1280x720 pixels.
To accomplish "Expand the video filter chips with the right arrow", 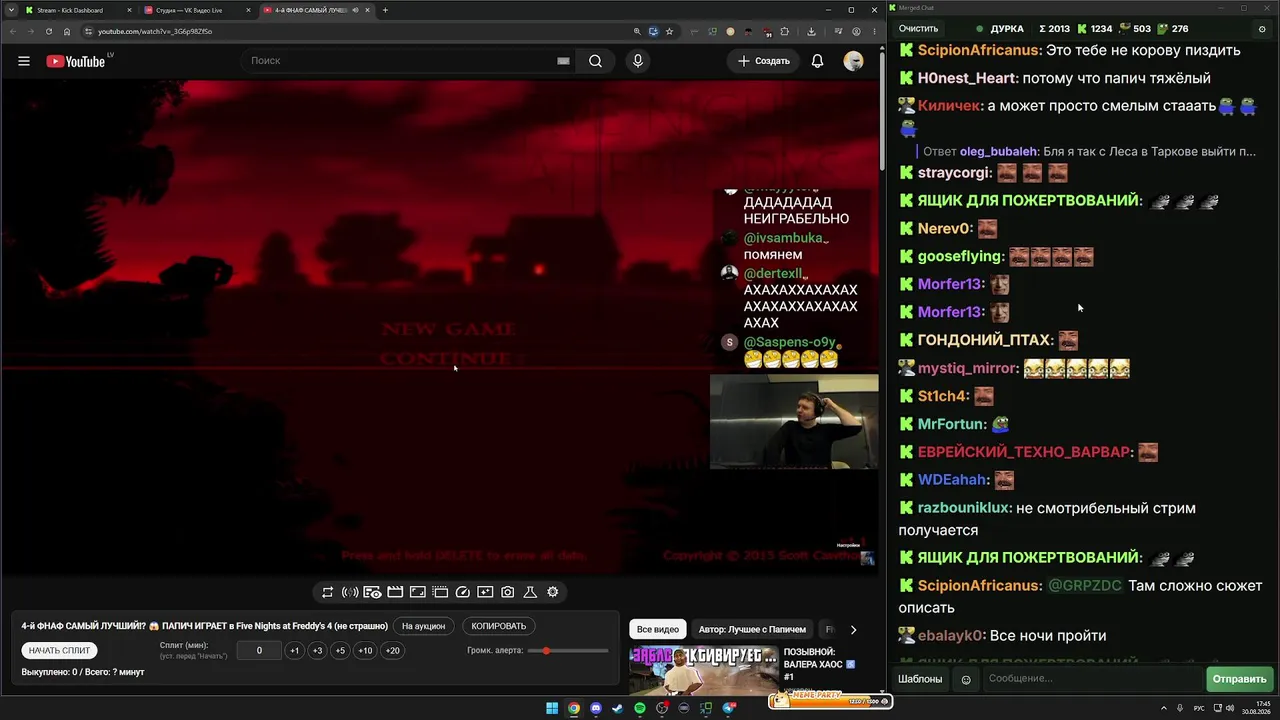I will coord(853,629).
